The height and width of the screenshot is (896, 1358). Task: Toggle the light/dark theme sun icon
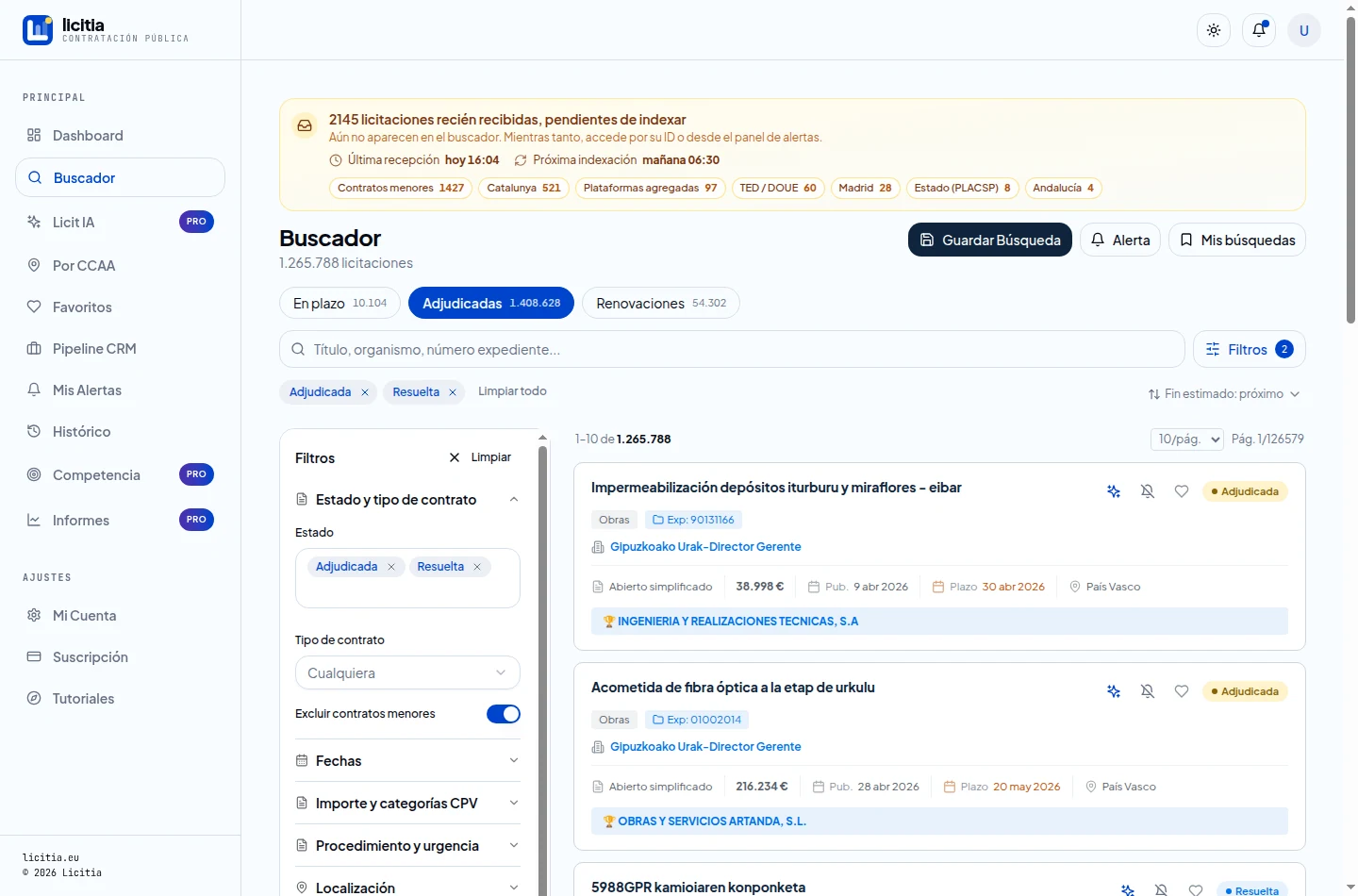click(x=1214, y=30)
